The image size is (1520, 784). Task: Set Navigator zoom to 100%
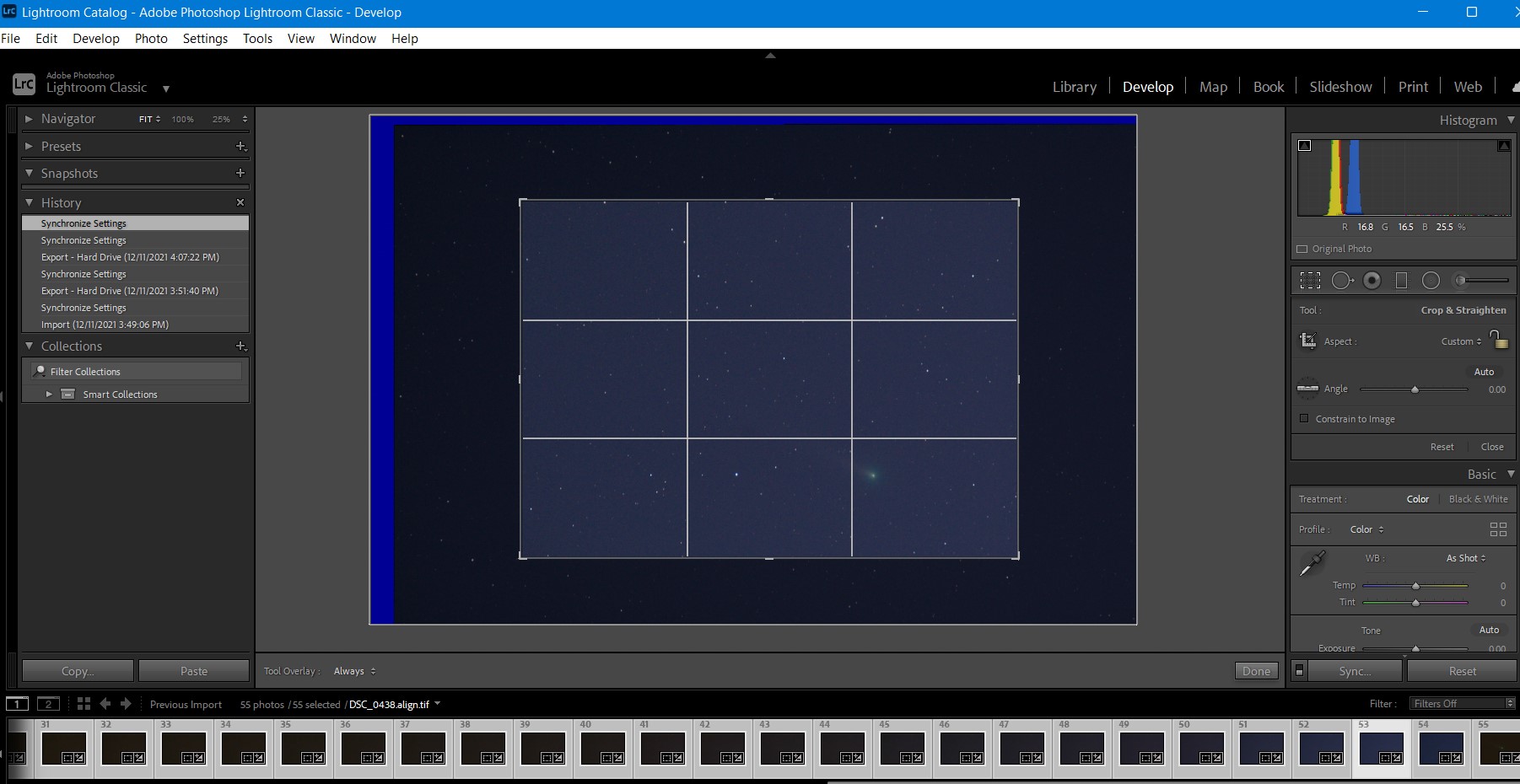point(183,120)
